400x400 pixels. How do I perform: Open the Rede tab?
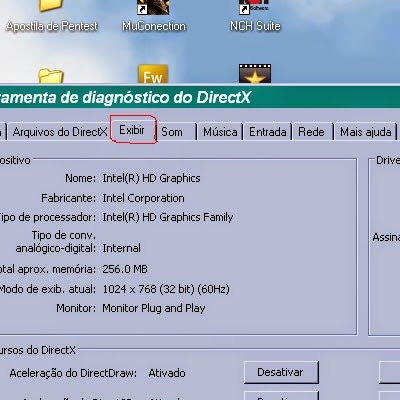(313, 132)
